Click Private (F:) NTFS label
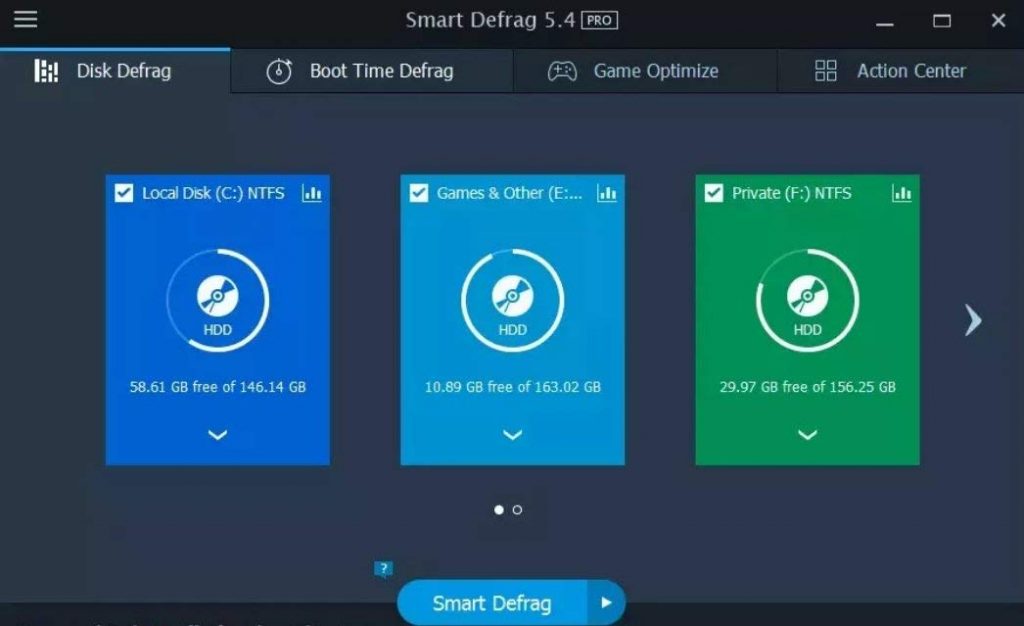The width and height of the screenshot is (1024, 626). tap(792, 193)
